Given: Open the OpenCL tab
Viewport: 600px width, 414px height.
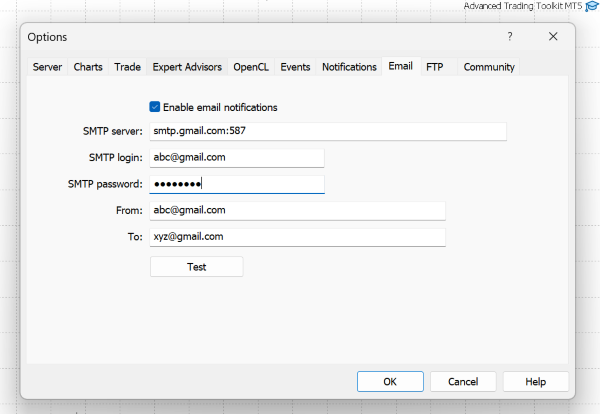Looking at the screenshot, I should [251, 67].
